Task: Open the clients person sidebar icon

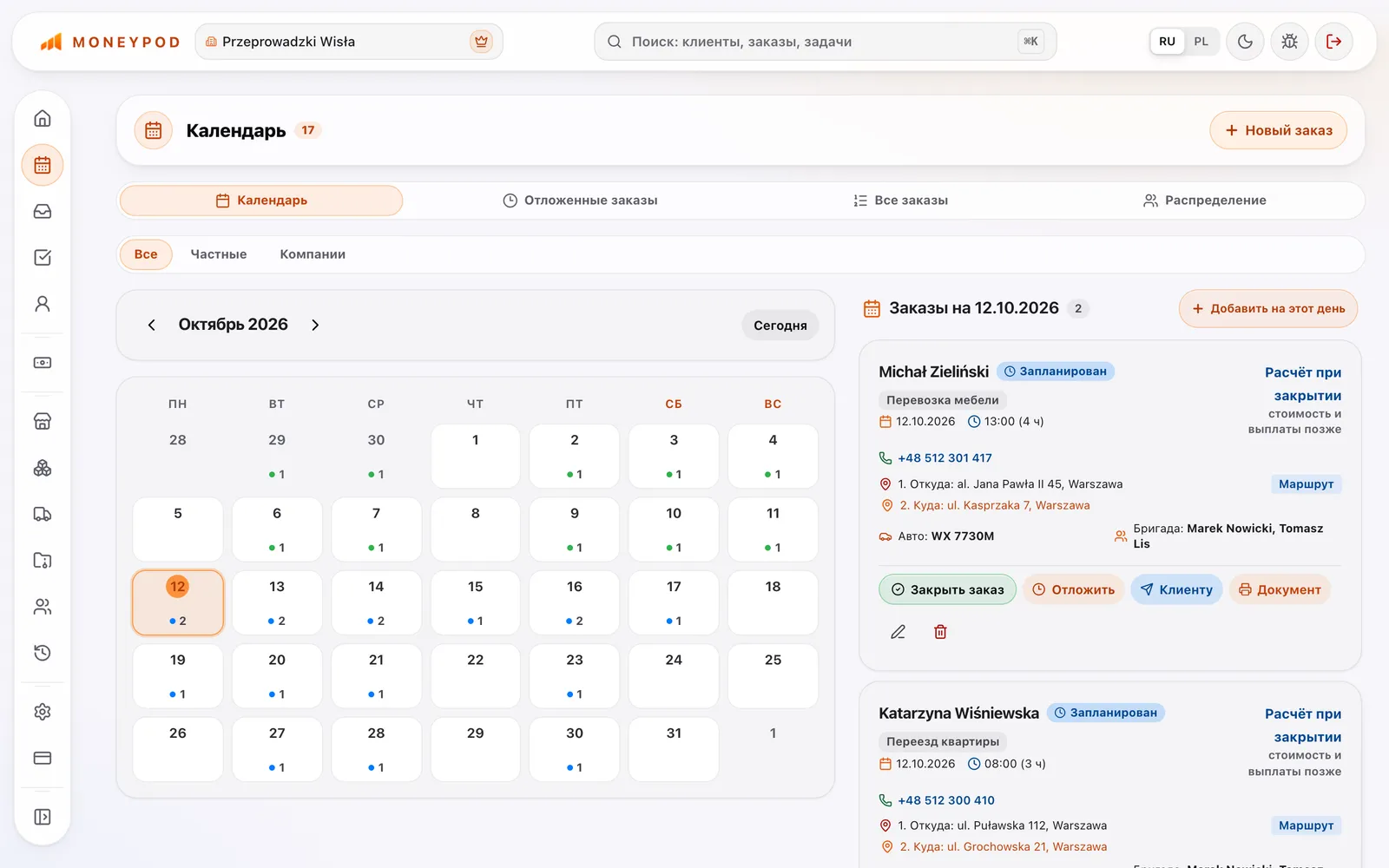Action: pyautogui.click(x=43, y=304)
